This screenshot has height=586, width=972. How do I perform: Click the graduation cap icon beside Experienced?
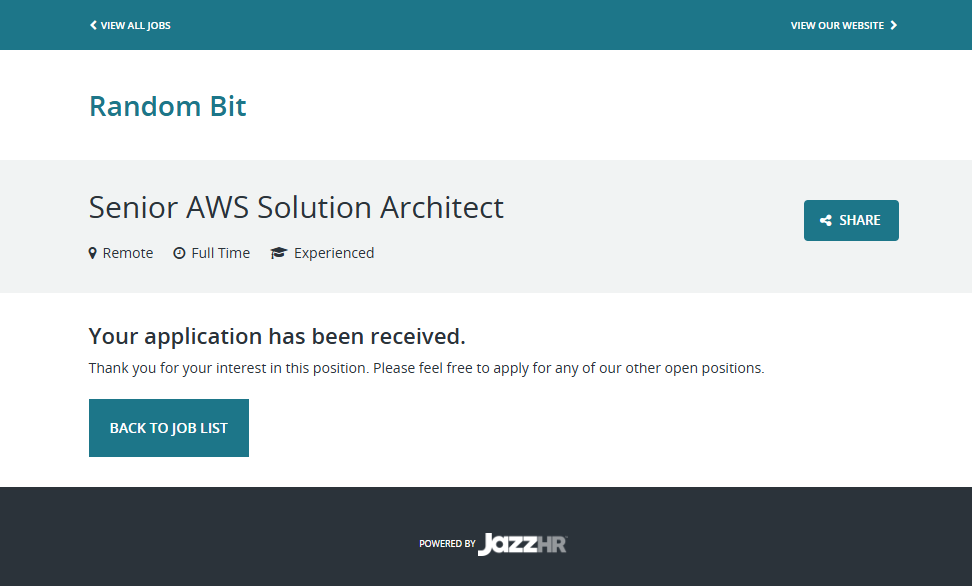[x=279, y=253]
